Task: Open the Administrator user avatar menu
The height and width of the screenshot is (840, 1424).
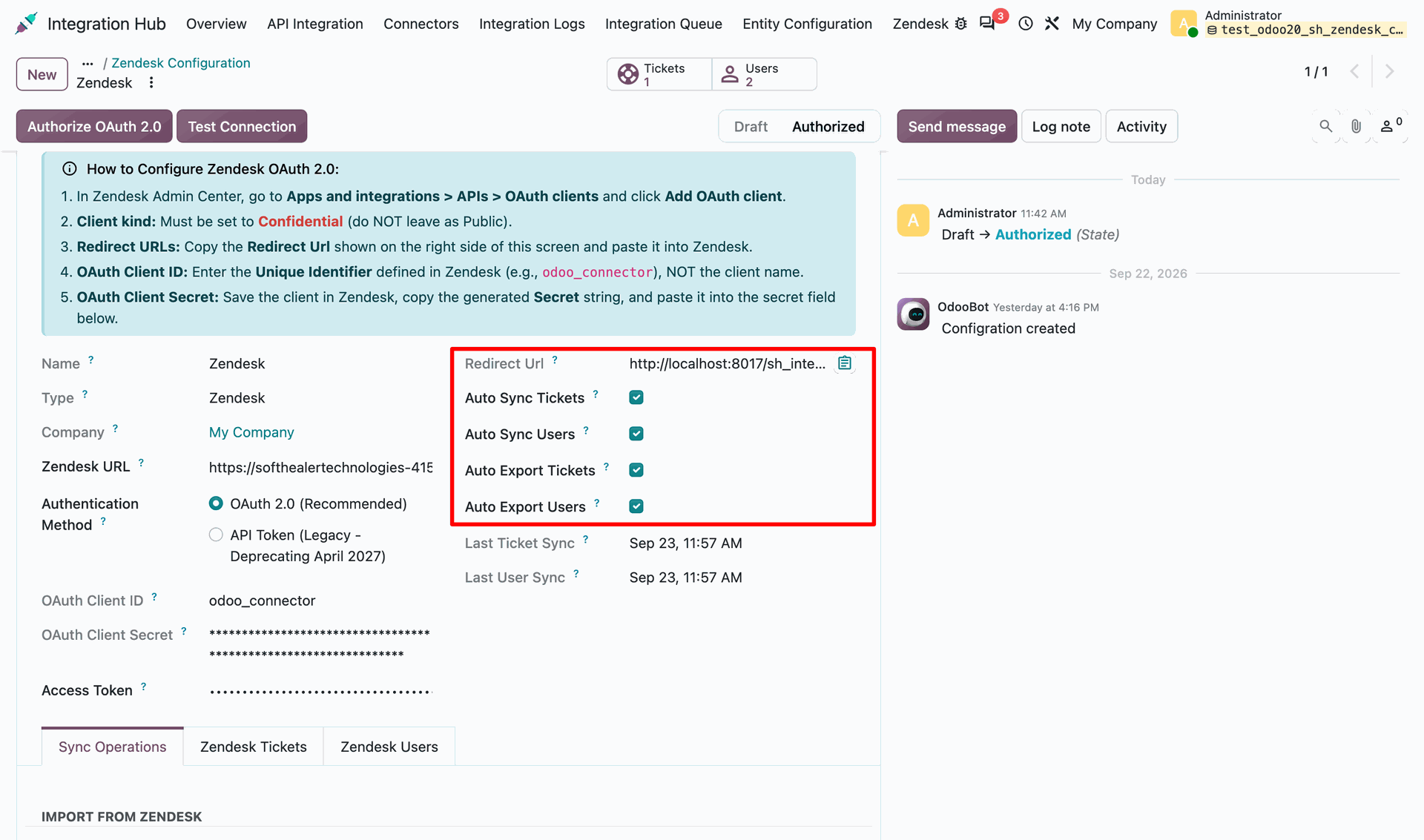Action: point(1184,24)
